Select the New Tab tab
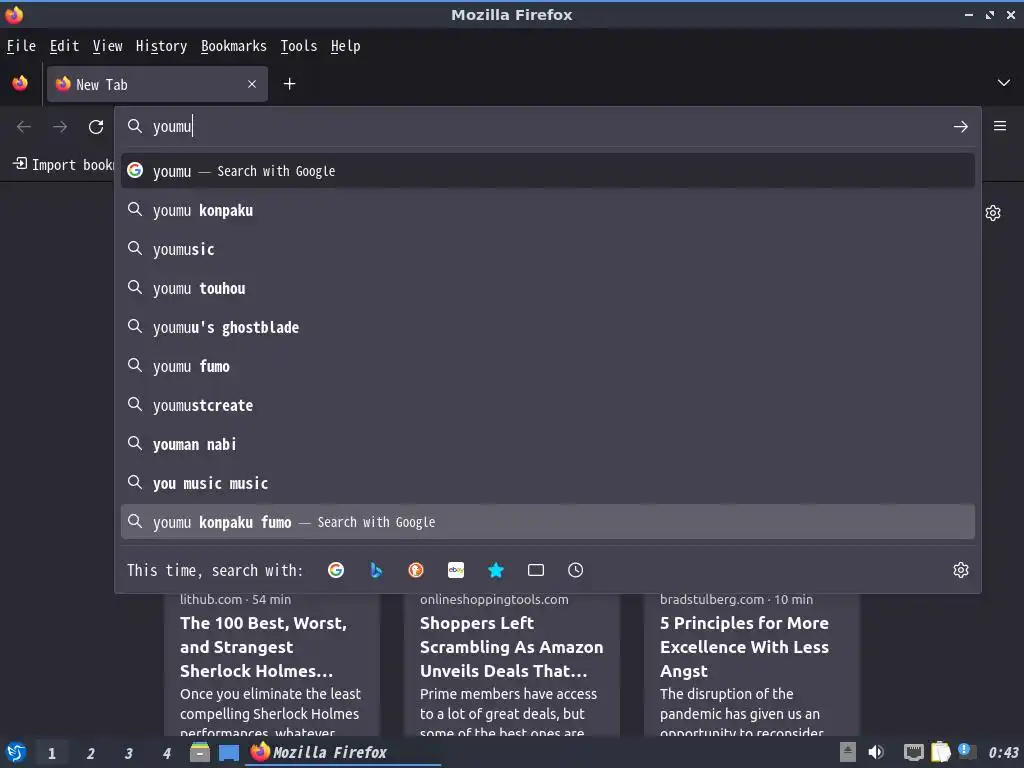Screen dimensions: 1024x768 (x=157, y=84)
